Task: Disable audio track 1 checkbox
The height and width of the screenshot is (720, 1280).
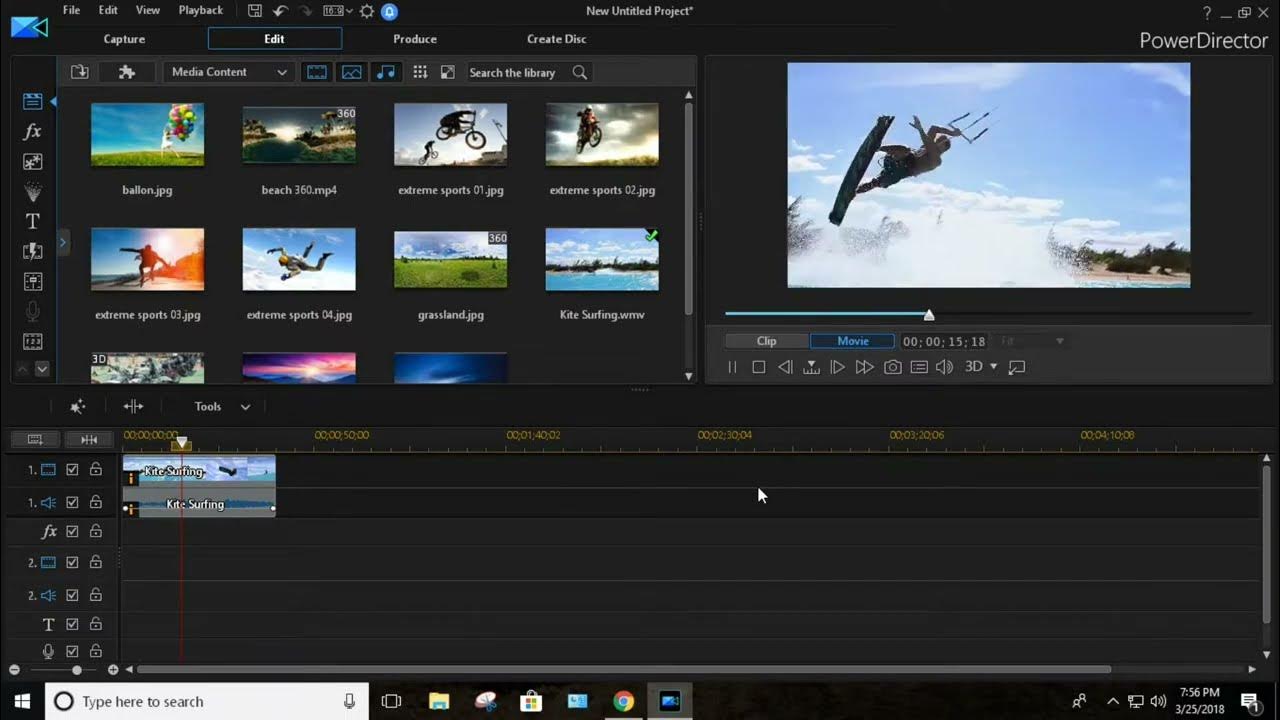Action: 72,502
